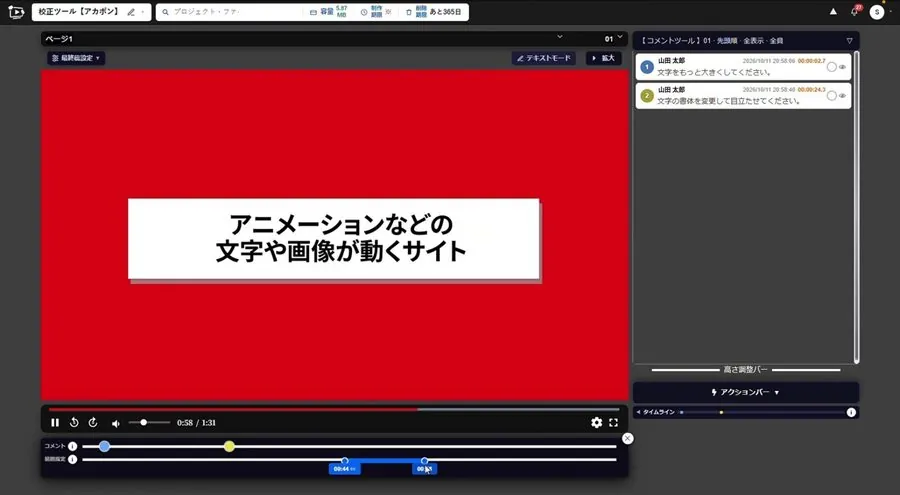The image size is (900, 495).
Task: Expand the ページ1 bar chevron
Action: (560, 37)
